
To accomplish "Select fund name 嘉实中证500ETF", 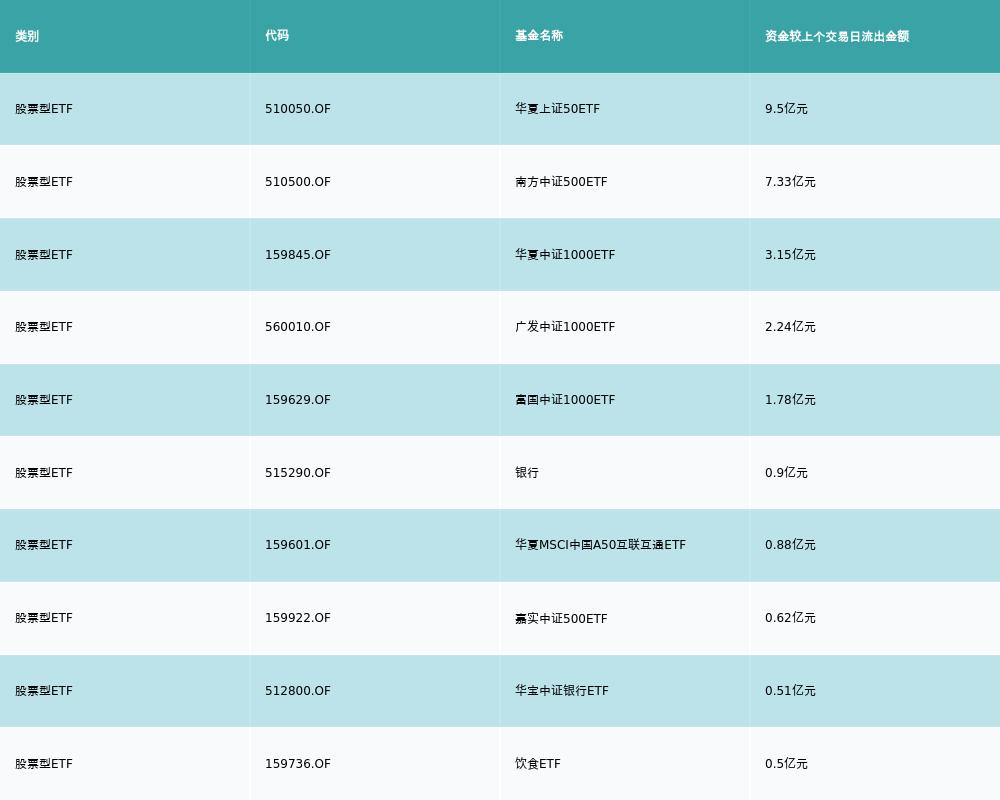I will 561,618.
